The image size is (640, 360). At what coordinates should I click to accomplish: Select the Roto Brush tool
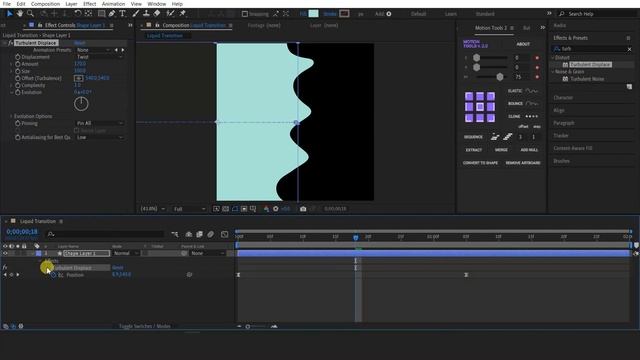(171, 13)
